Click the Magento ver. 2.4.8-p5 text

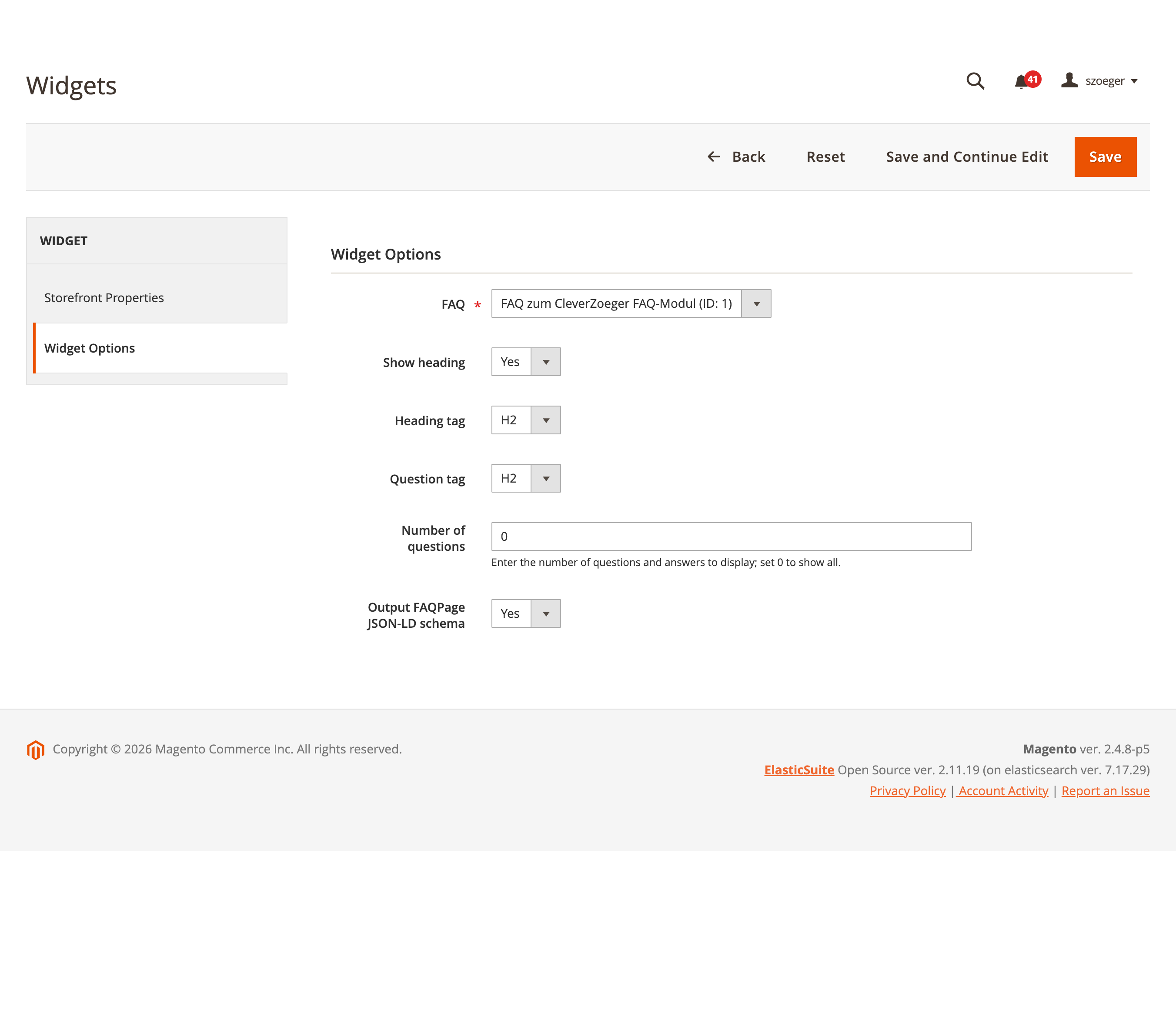click(1086, 749)
